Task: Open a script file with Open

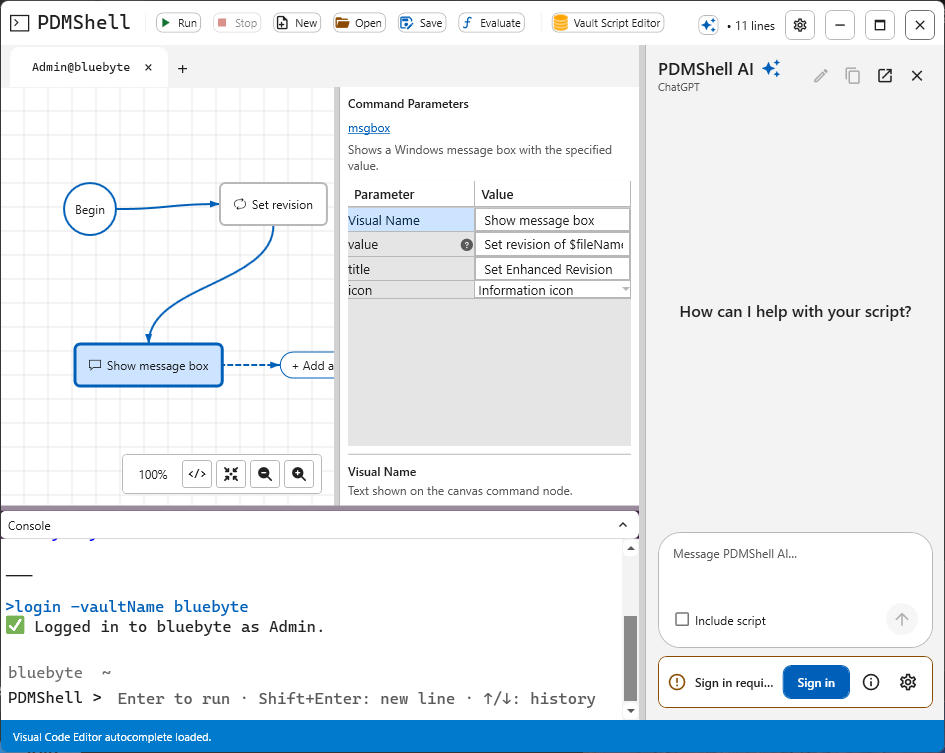Action: [359, 23]
